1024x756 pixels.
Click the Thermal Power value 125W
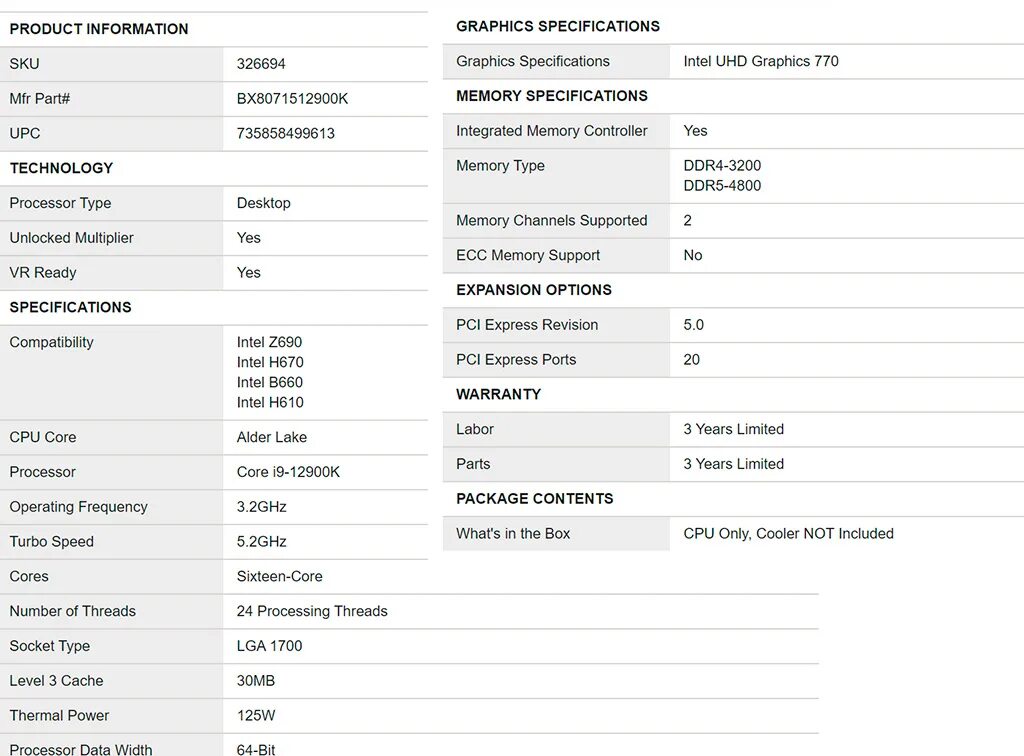pos(255,716)
